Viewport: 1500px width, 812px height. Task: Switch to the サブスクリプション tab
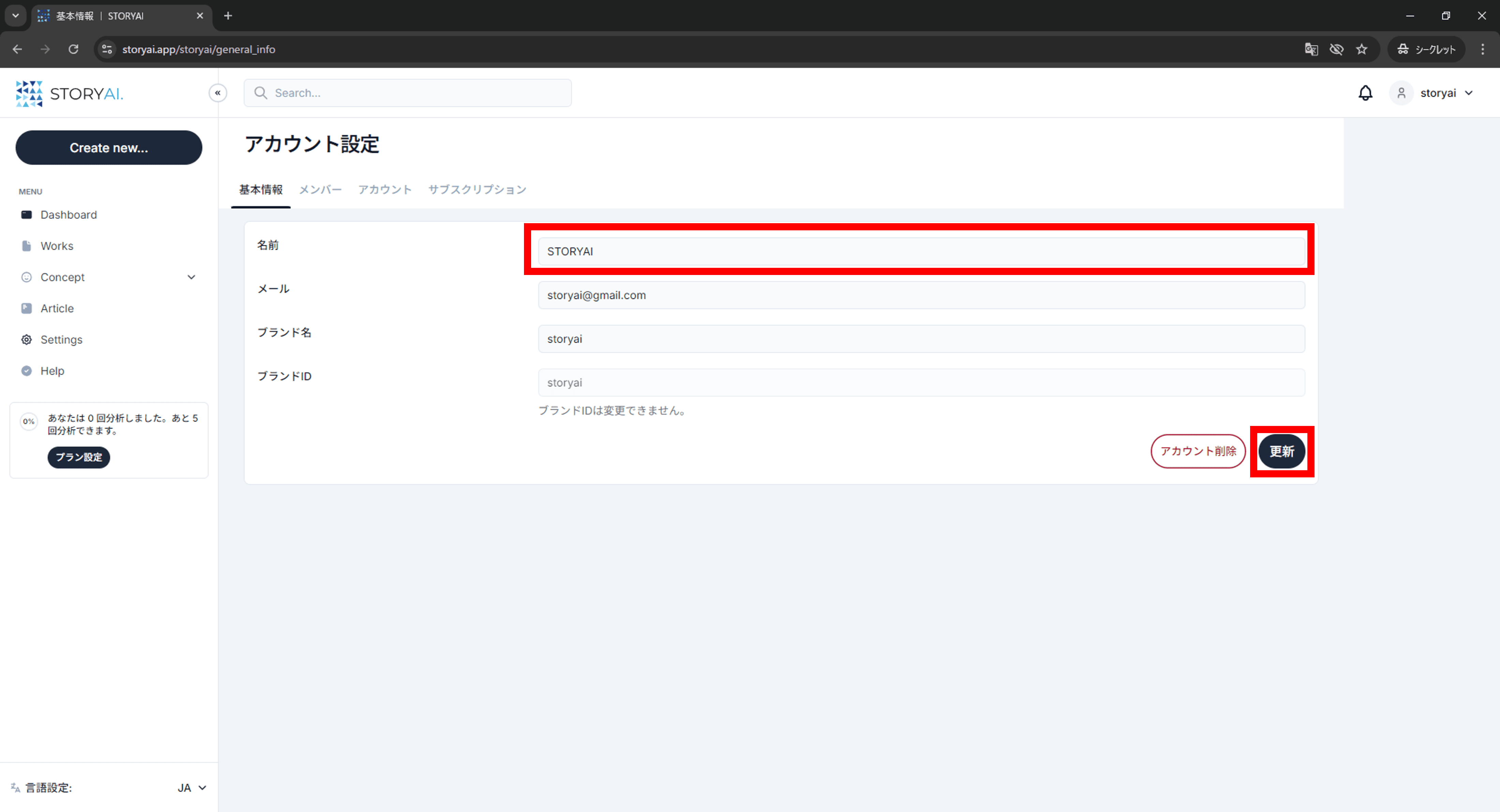[477, 190]
